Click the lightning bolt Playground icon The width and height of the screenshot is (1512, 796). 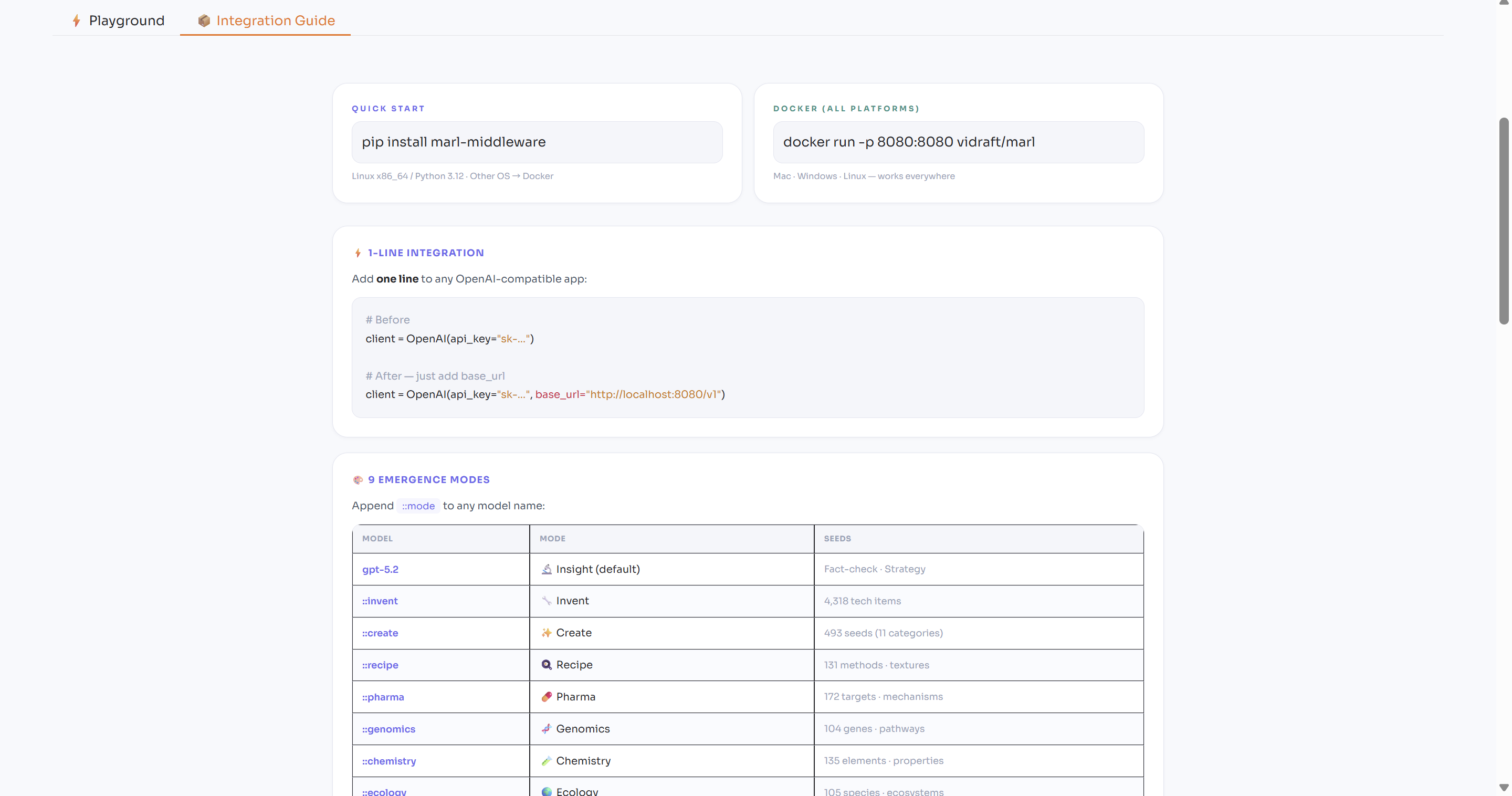pos(76,20)
